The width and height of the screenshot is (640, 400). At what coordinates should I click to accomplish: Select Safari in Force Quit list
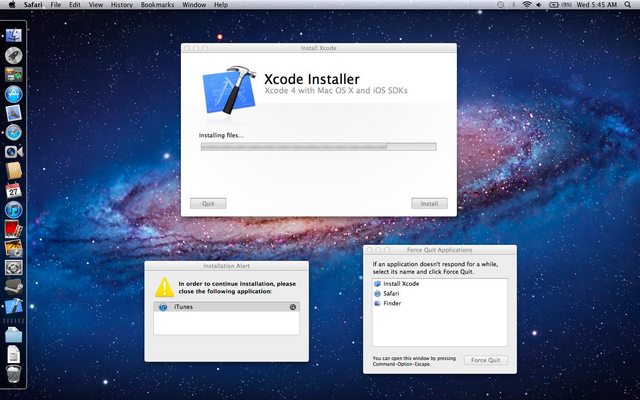tap(440, 293)
